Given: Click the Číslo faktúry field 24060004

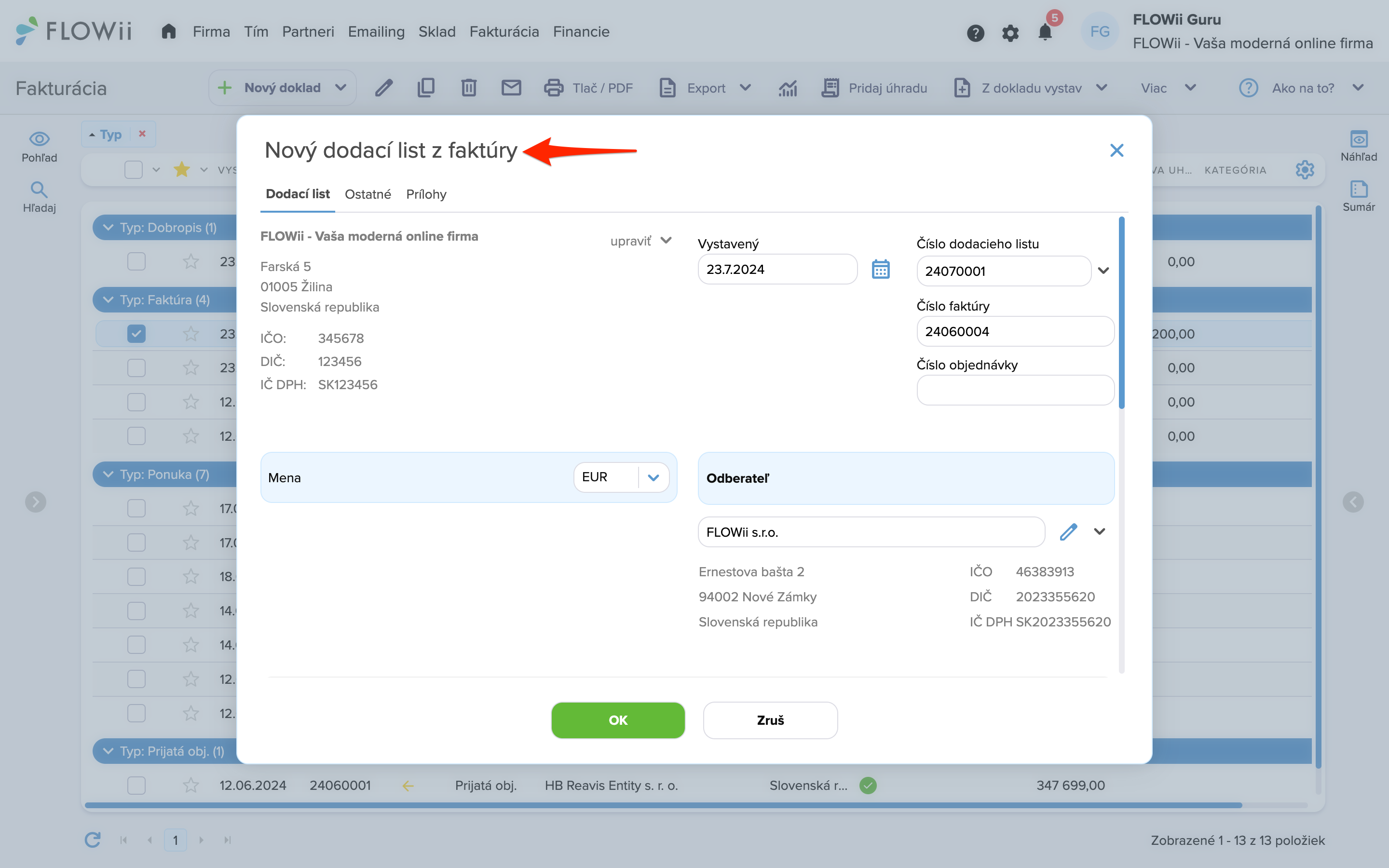Looking at the screenshot, I should tap(1015, 331).
